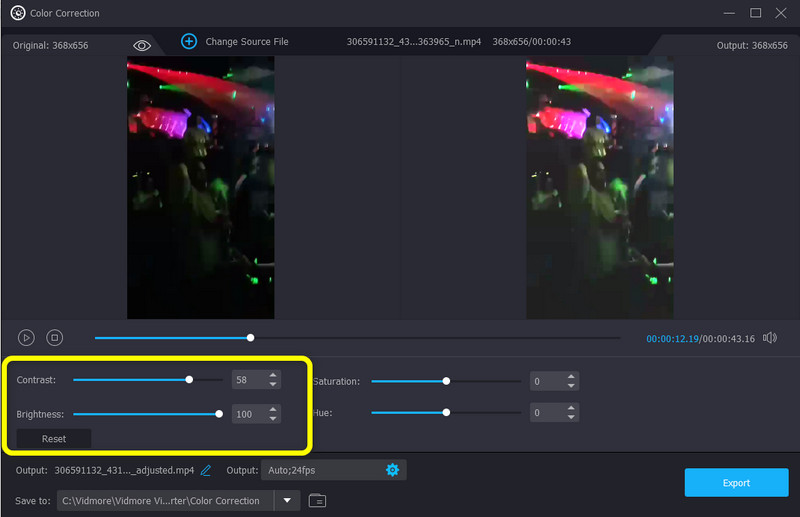Export the adjusted video
800x517 pixels.
(736, 482)
